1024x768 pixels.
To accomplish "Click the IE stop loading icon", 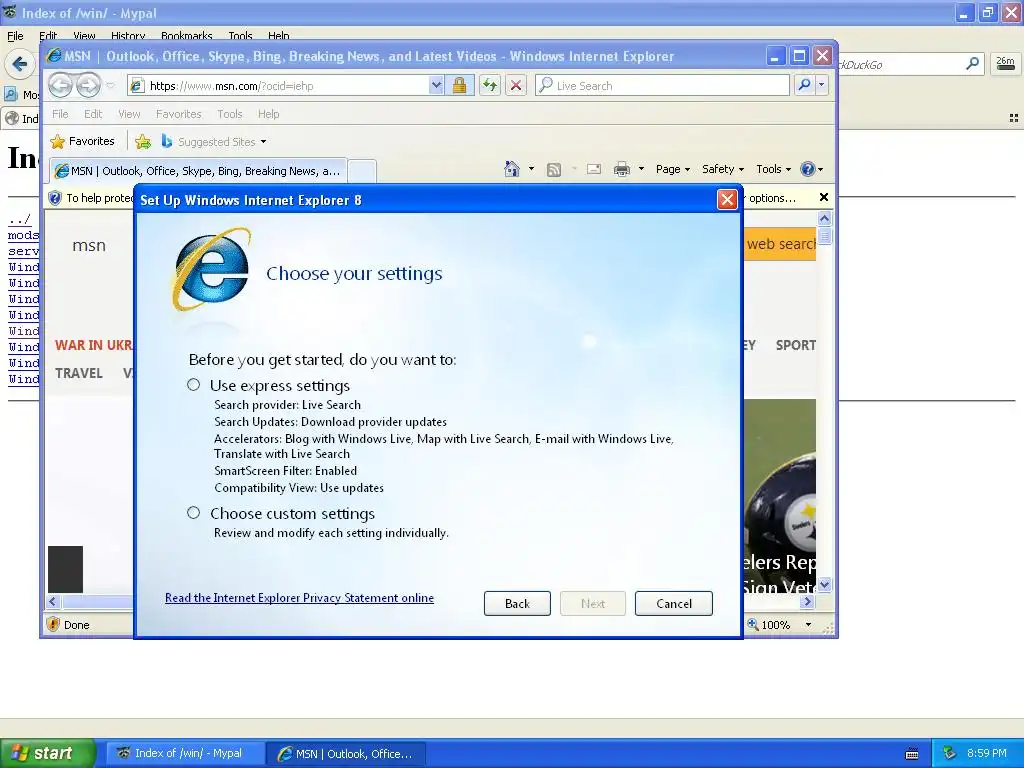I will pyautogui.click(x=516, y=86).
